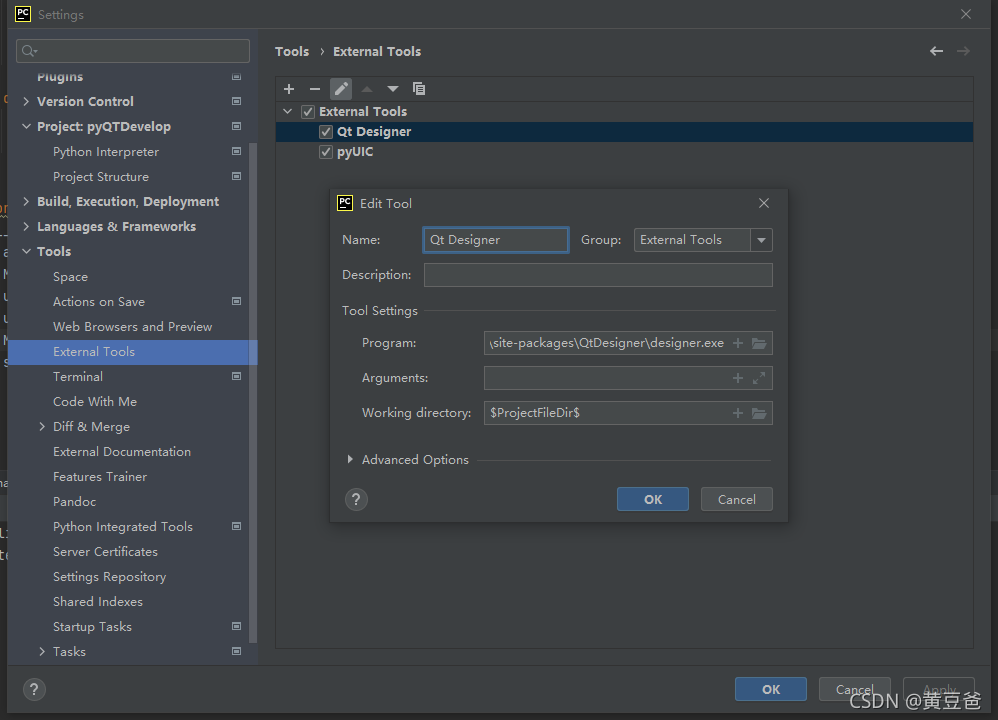Insert macro into Arguments field plus icon
The image size is (998, 720).
[738, 378]
